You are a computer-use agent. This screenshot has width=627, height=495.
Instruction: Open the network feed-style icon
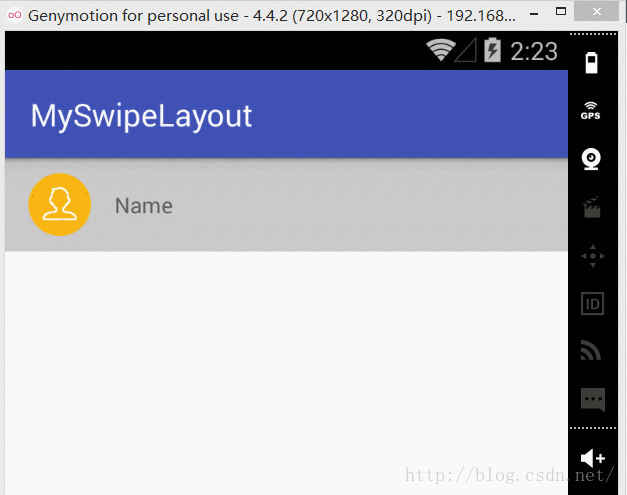[592, 351]
